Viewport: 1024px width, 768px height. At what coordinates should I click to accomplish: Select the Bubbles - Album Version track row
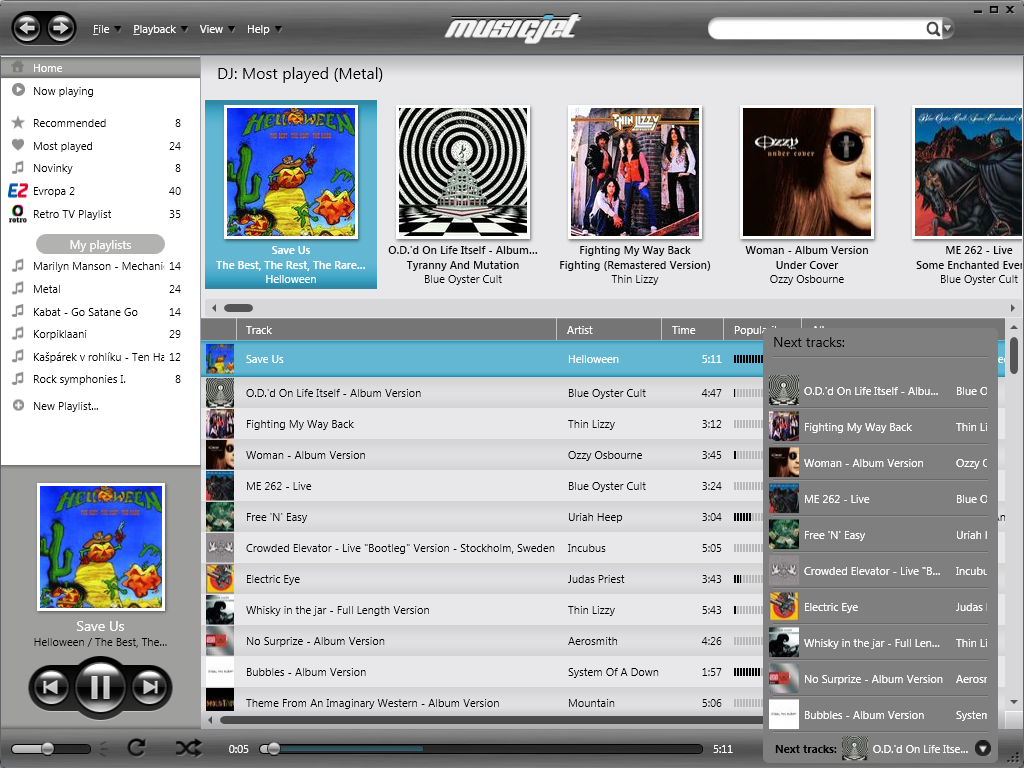click(x=483, y=672)
